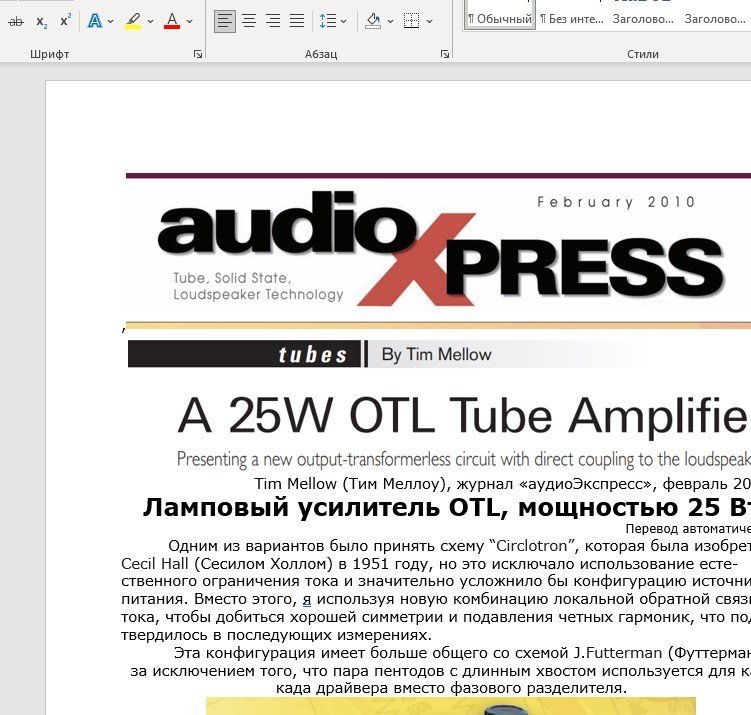The width and height of the screenshot is (751, 715).
Task: Click 'Cecil Hall (Сесилом Холлом)' text
Action: point(227,564)
